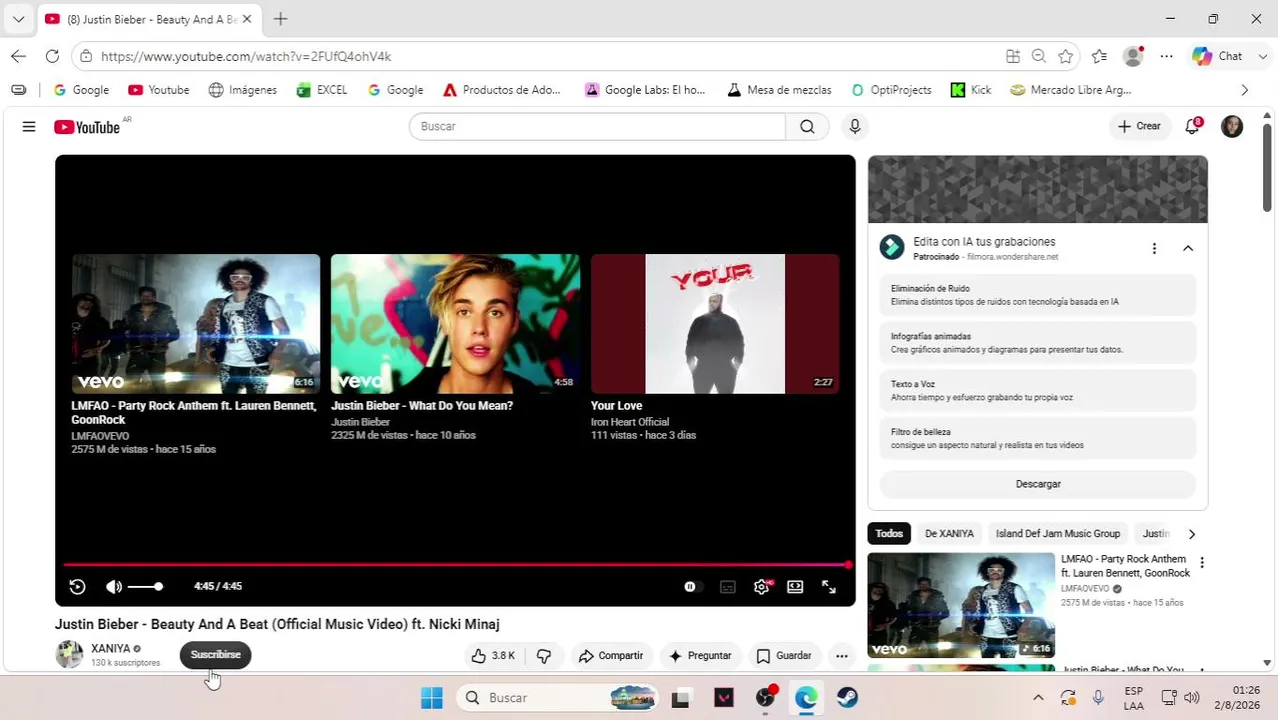Open the browser tab list dropdown
The image size is (1278, 720).
pyautogui.click(x=18, y=19)
